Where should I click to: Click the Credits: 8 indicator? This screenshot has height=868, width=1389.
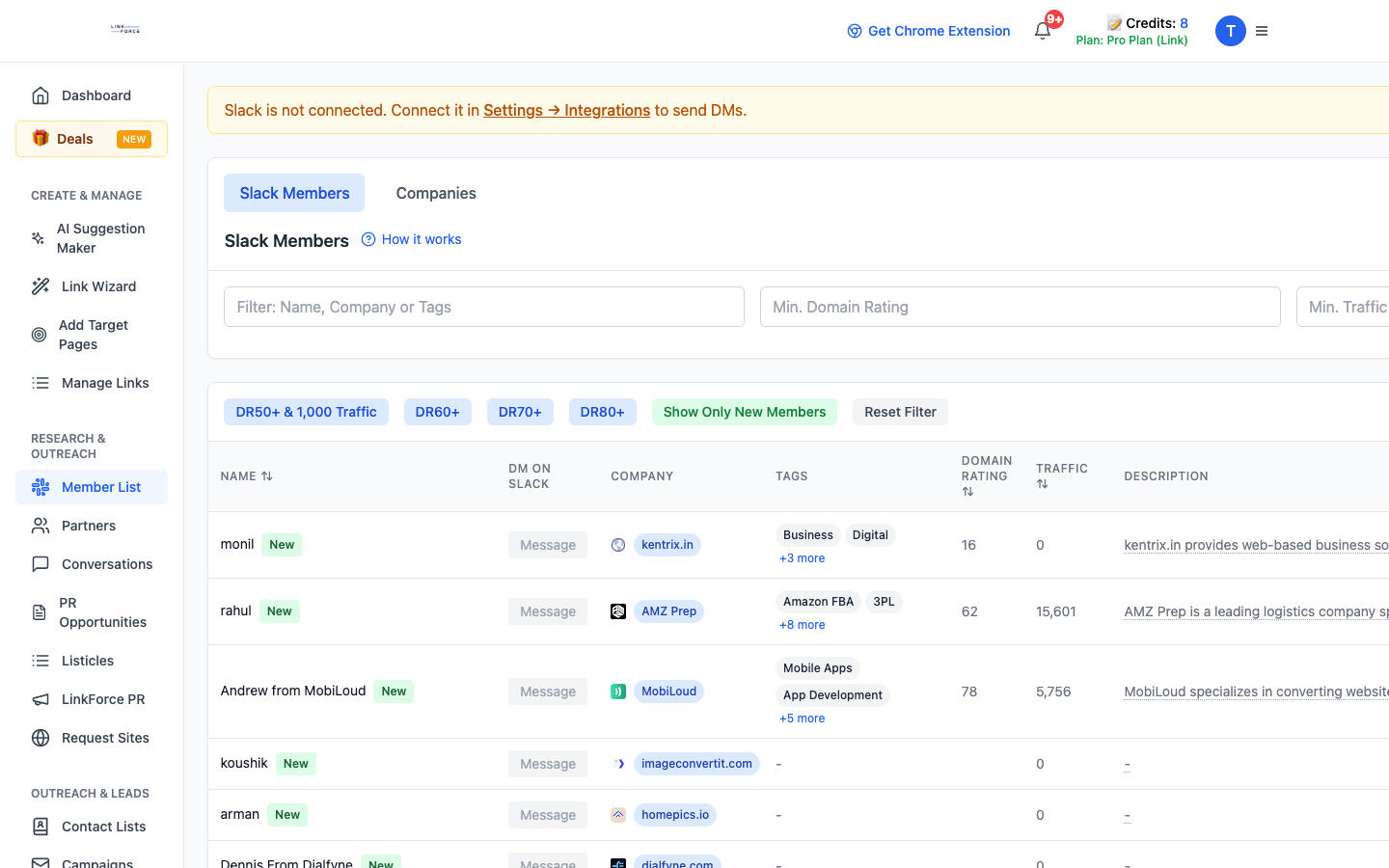pos(1148,23)
